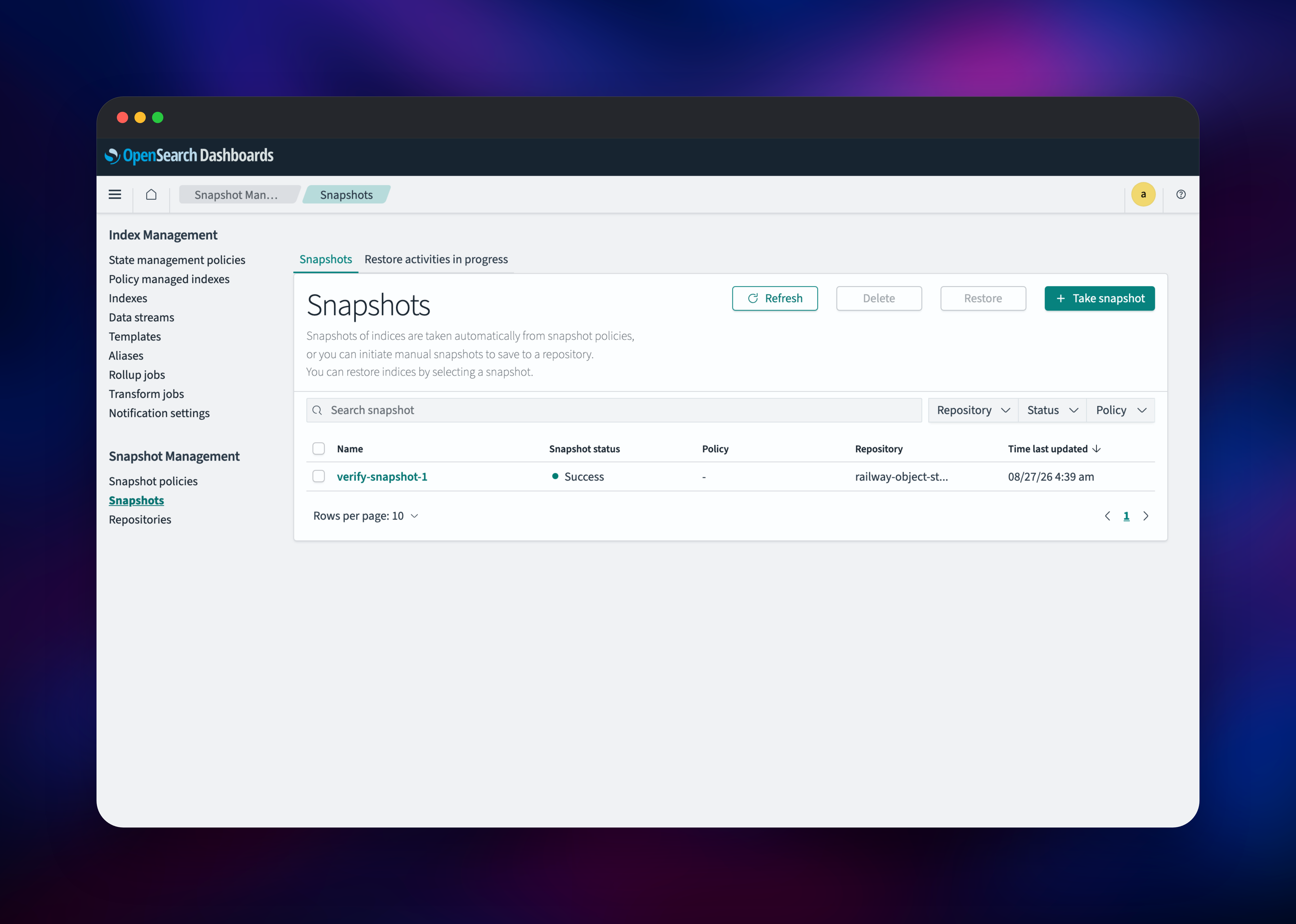The width and height of the screenshot is (1296, 924).
Task: Click the Repository column header
Action: pos(879,449)
